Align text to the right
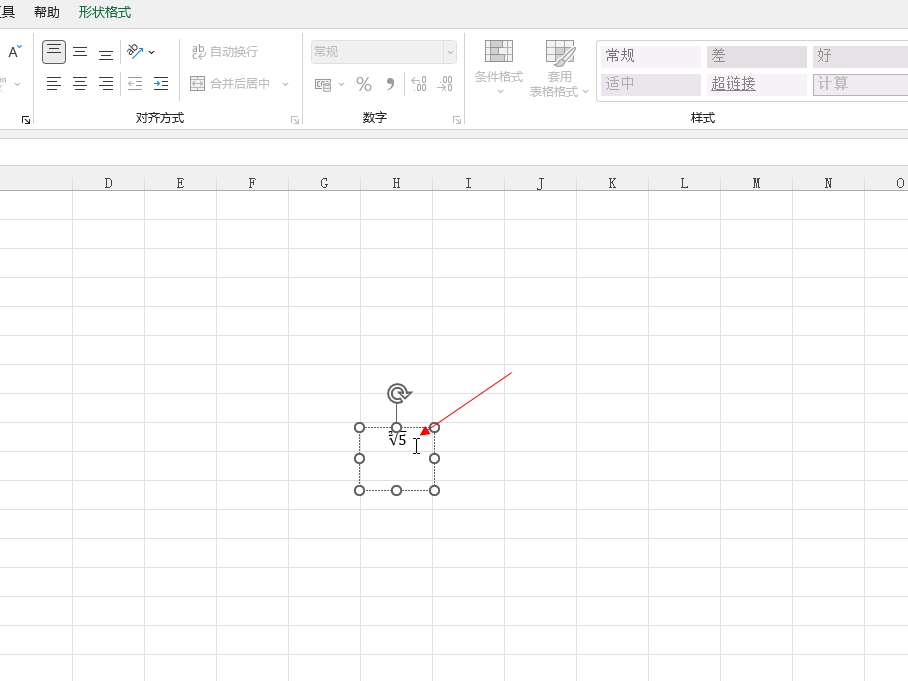 [x=106, y=84]
